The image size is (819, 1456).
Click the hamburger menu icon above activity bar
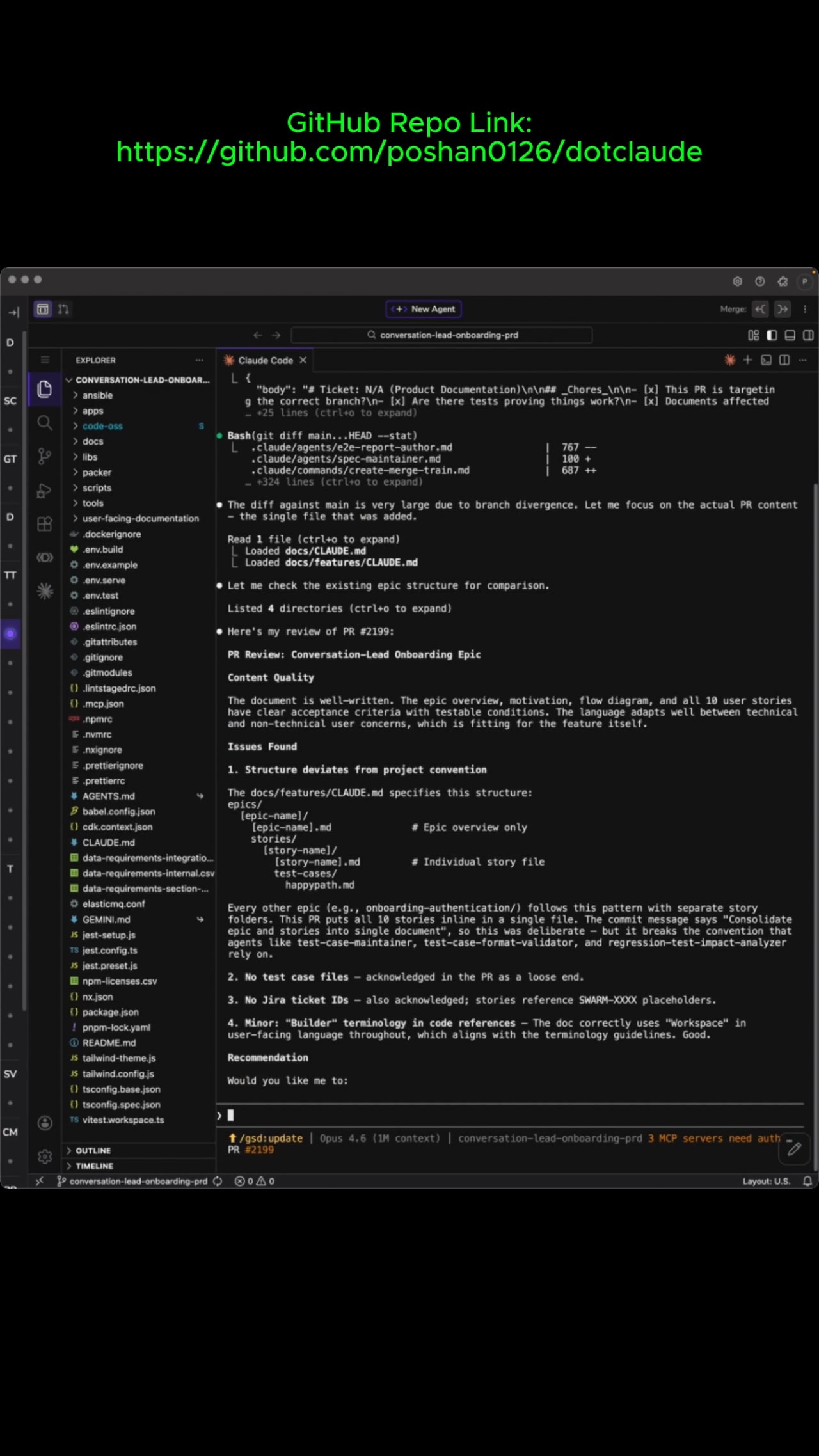point(45,360)
